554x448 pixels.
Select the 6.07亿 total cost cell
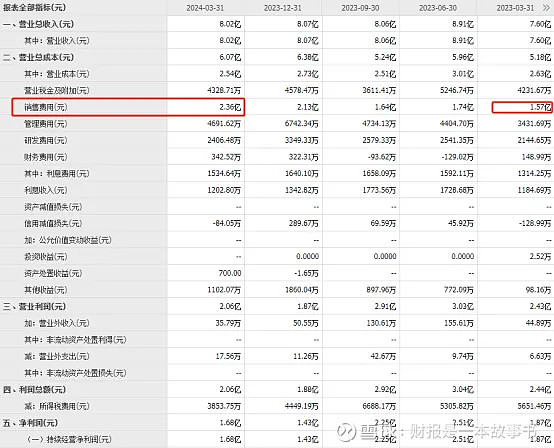230,57
